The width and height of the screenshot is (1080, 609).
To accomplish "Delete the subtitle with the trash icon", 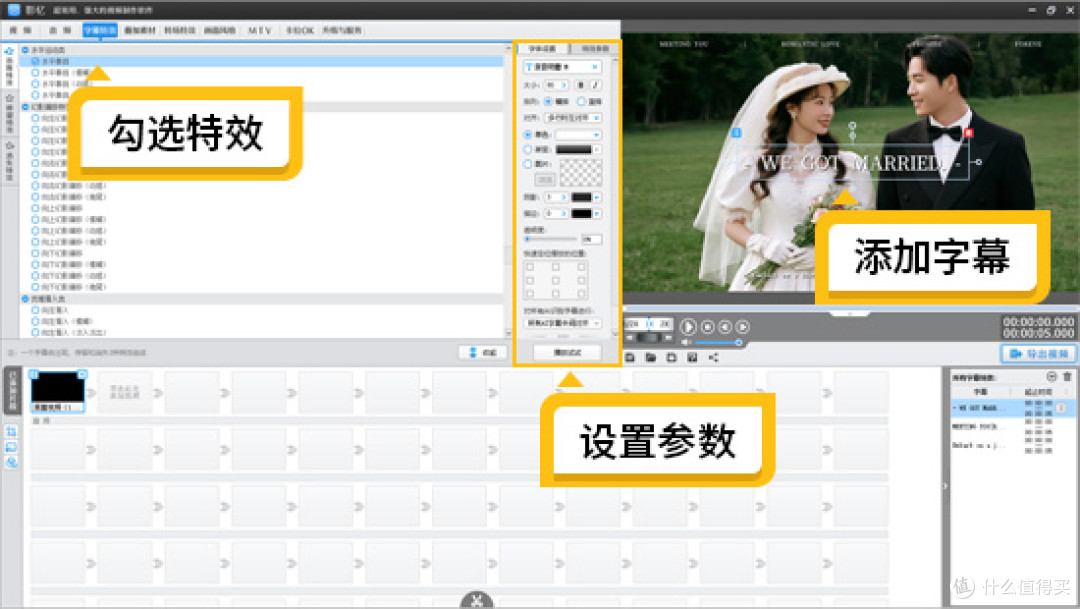I will (1067, 377).
